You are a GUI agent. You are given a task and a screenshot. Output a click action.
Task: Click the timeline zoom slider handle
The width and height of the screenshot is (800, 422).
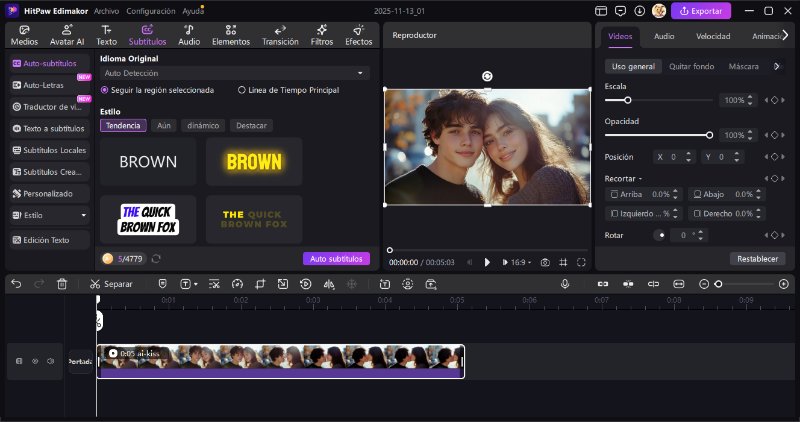[x=718, y=284]
